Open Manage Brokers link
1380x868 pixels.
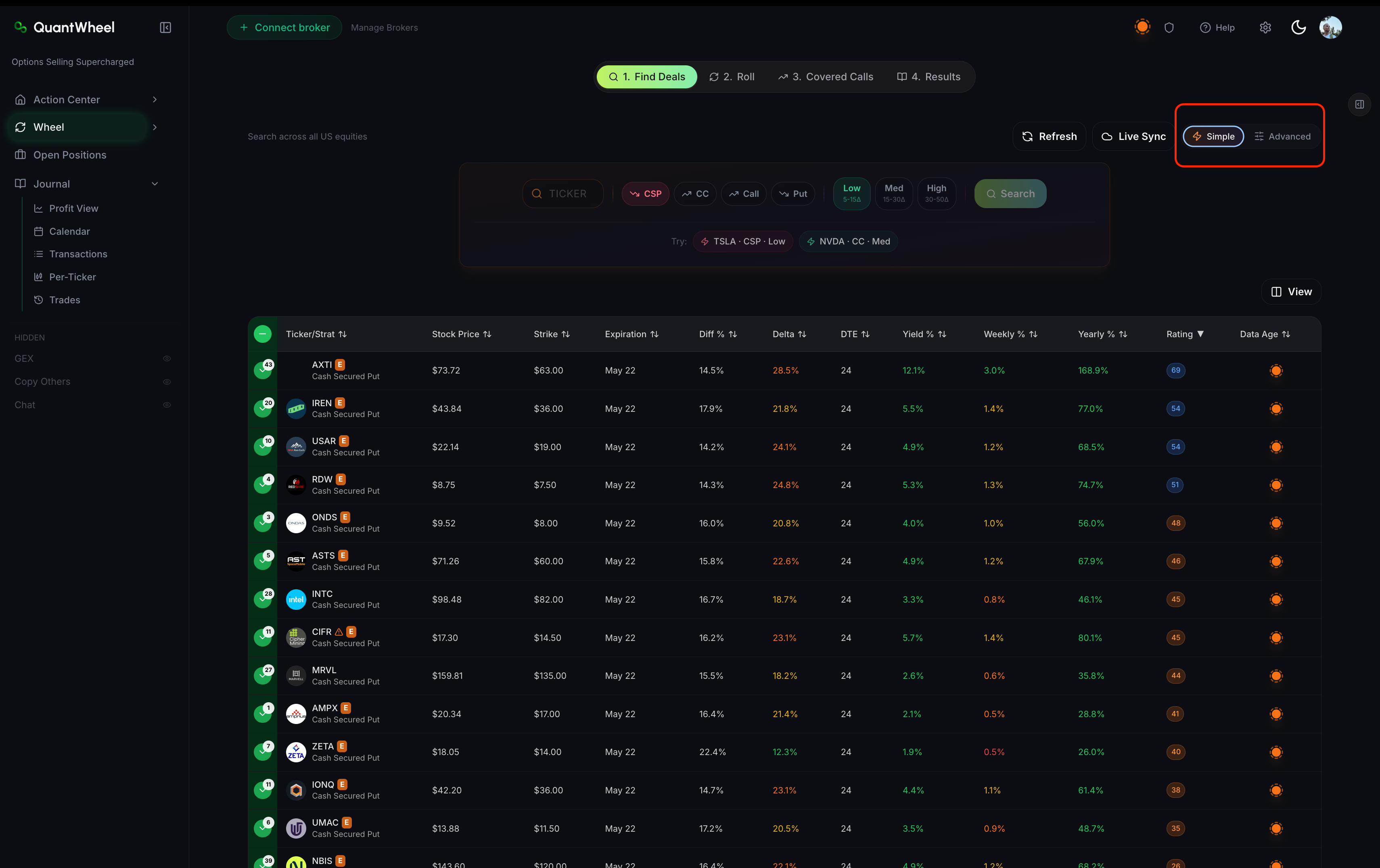[x=384, y=27]
